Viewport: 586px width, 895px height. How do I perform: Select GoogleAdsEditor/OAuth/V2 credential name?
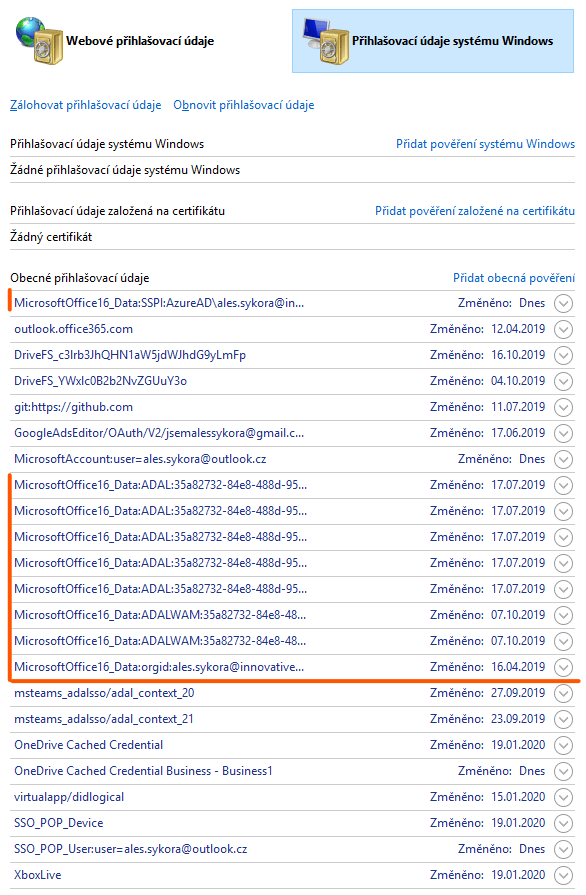[159, 433]
